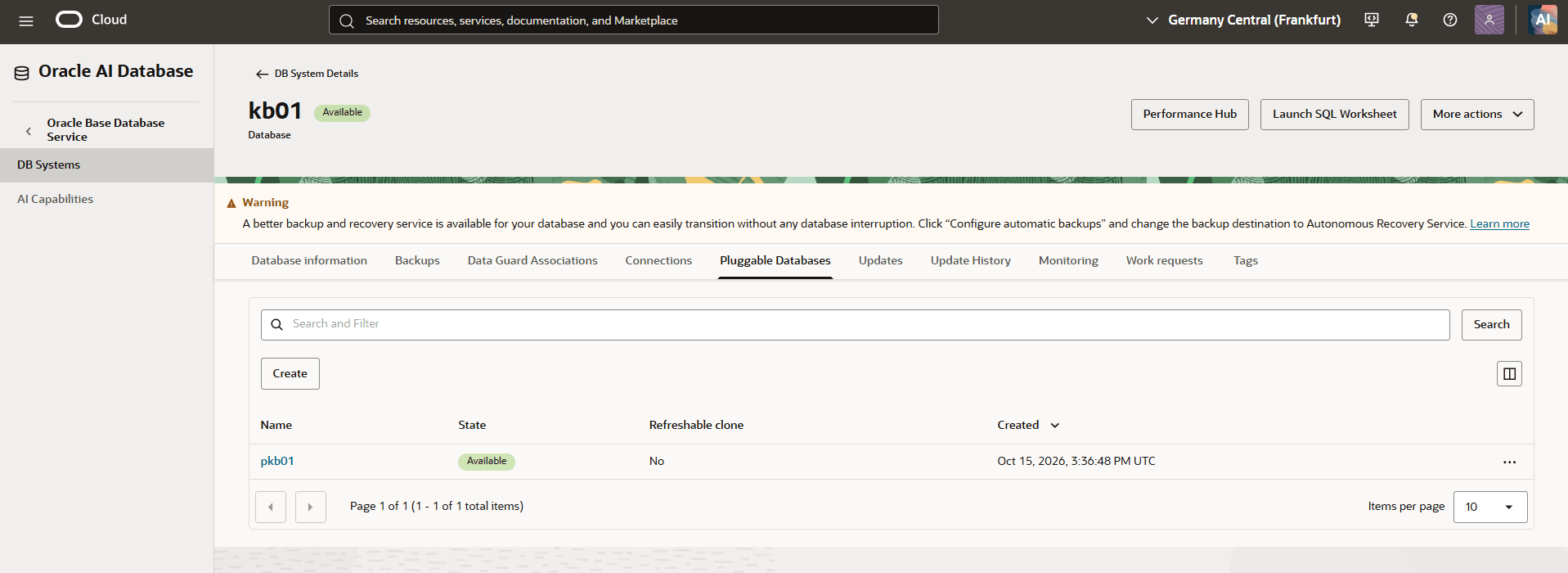This screenshot has height=573, width=1568.
Task: Open the Learn more link
Action: coord(1499,223)
